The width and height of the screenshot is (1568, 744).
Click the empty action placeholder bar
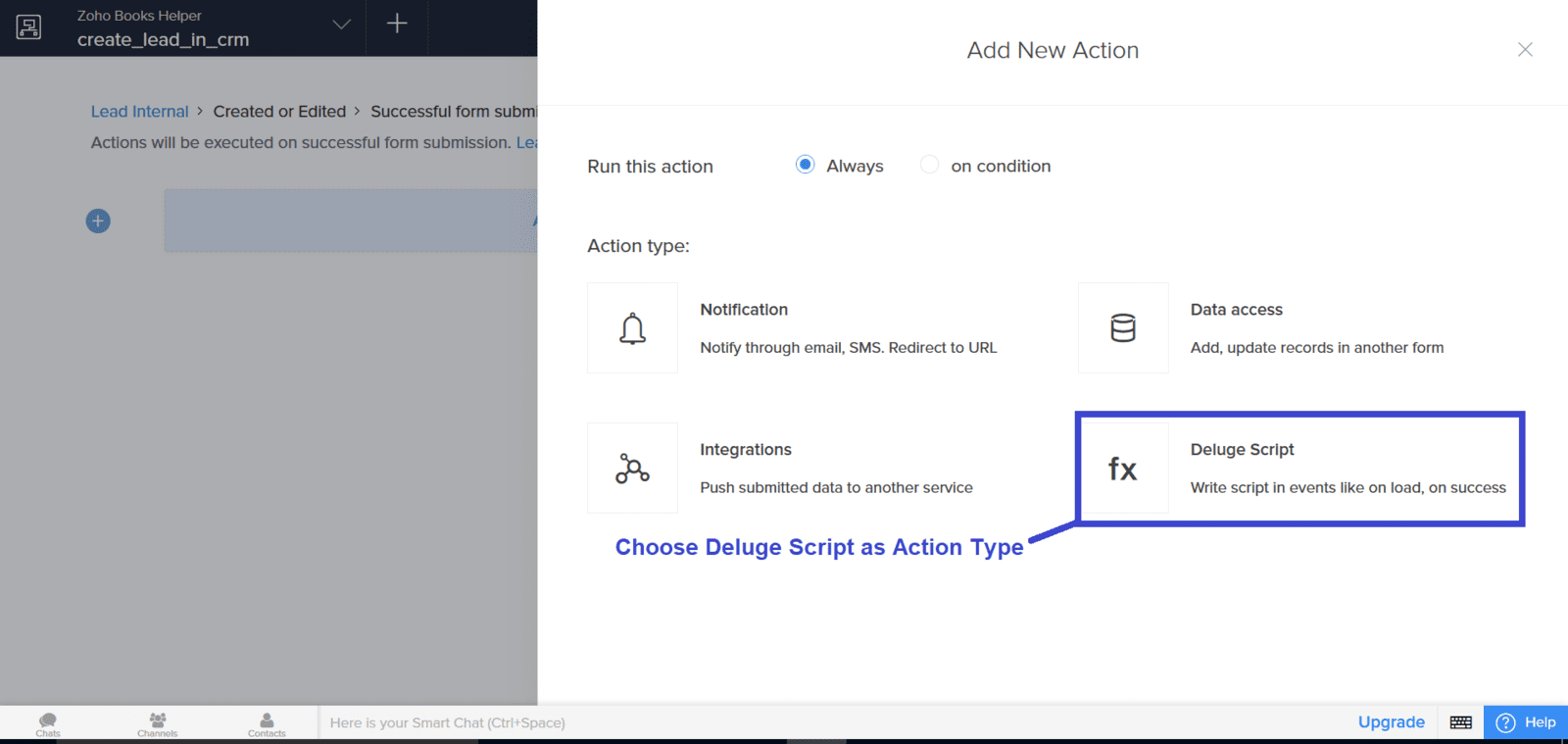click(351, 221)
